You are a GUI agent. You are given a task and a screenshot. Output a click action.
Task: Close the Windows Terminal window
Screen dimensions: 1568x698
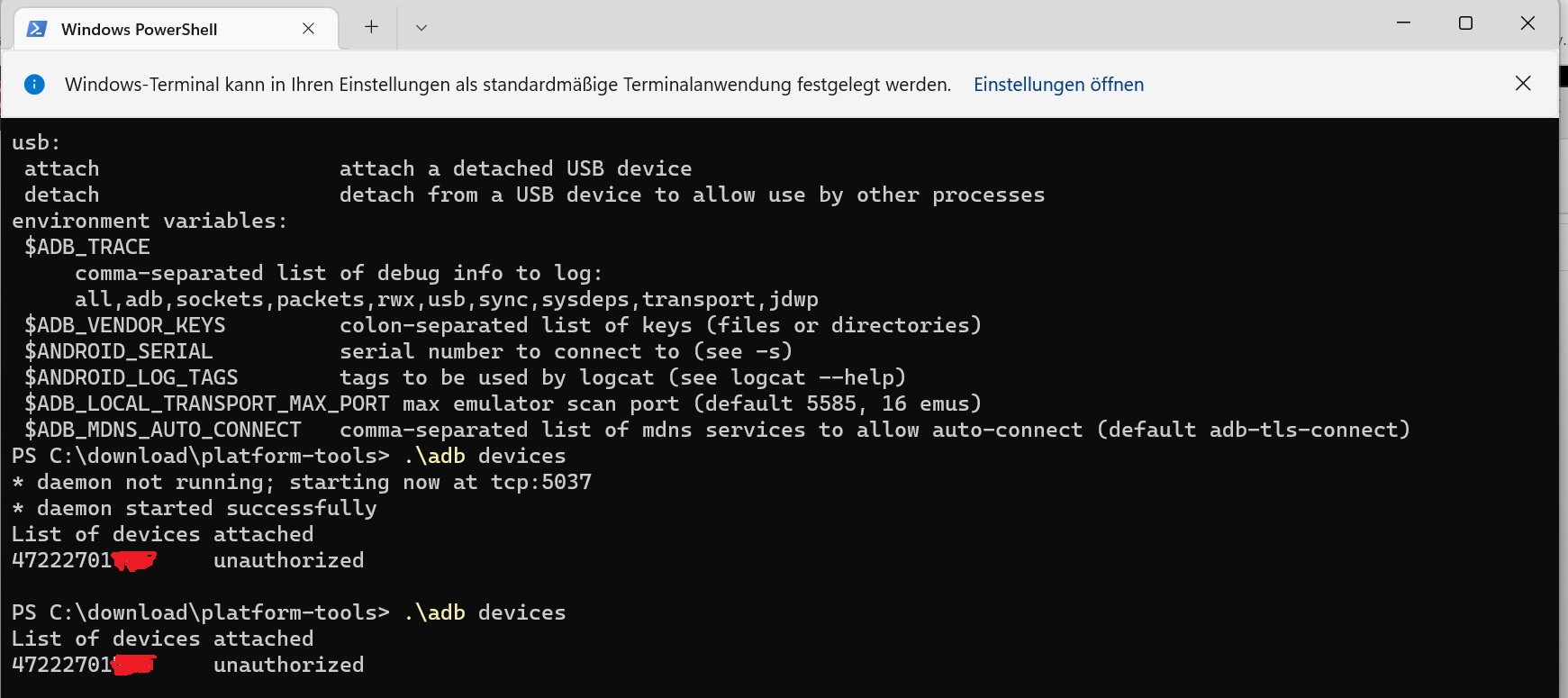coord(1527,23)
